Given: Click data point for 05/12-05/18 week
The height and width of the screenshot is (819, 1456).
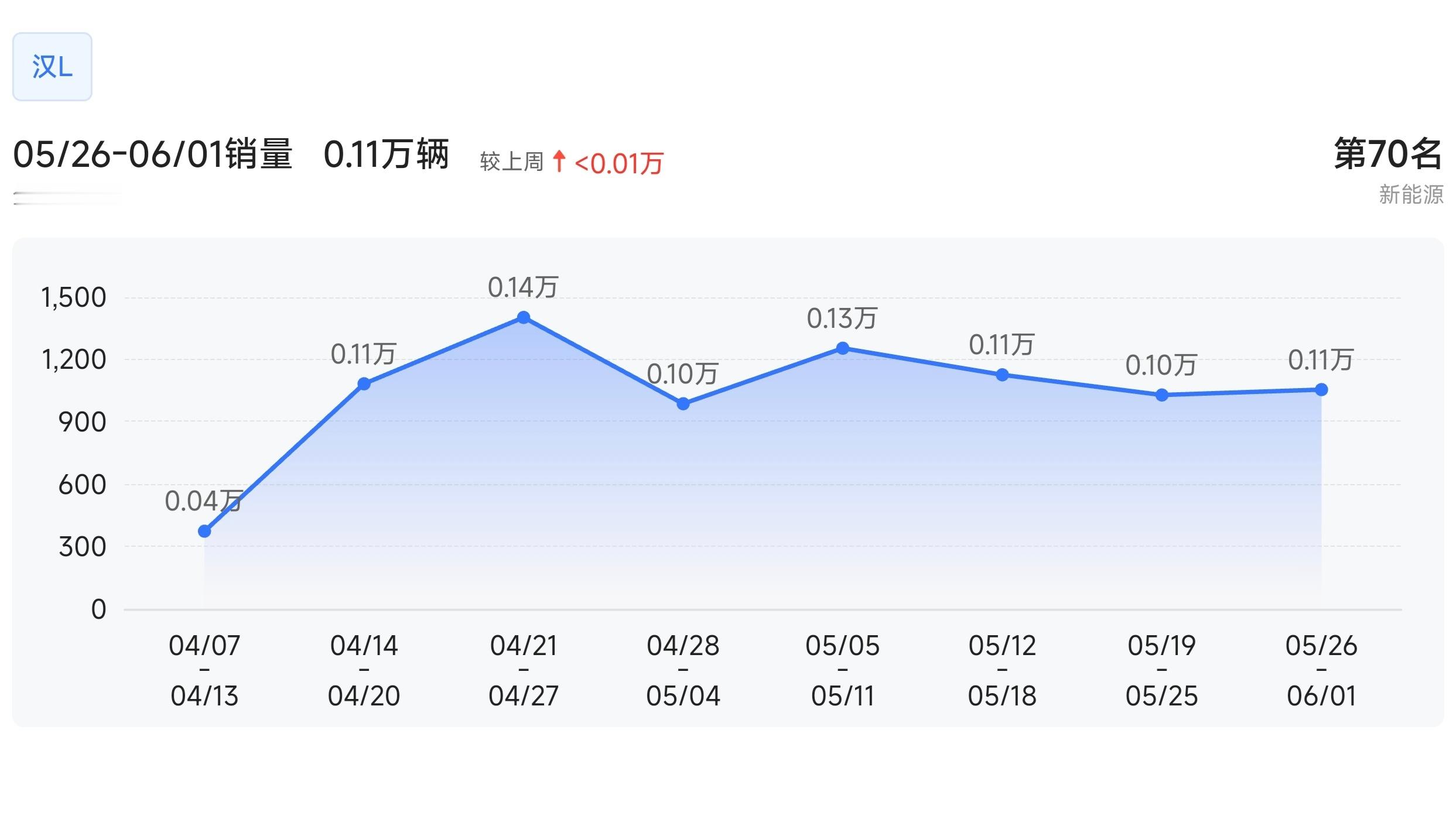Looking at the screenshot, I should (x=1002, y=375).
